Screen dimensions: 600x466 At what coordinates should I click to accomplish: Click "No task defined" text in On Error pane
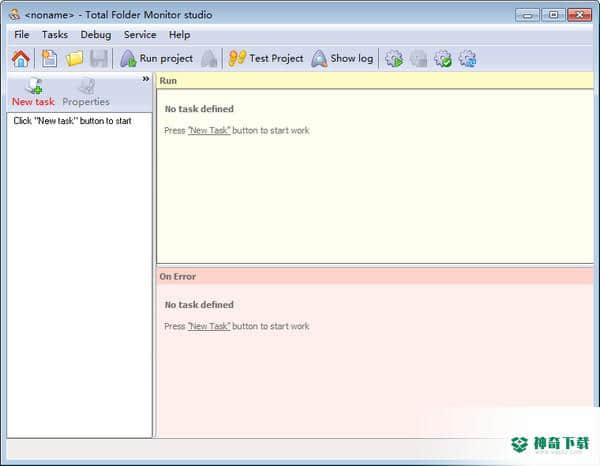pyautogui.click(x=199, y=305)
